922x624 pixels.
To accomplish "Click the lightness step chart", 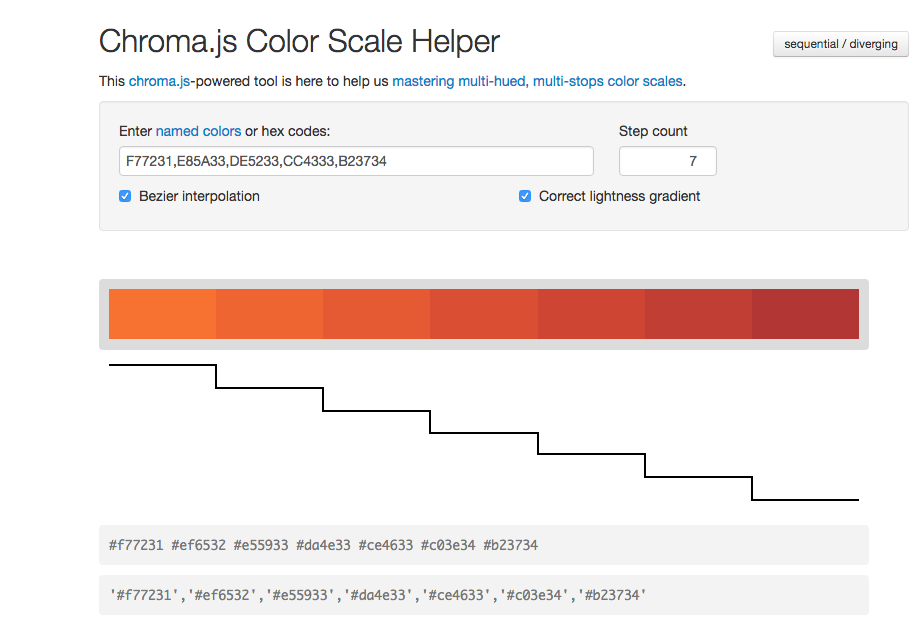I will pos(483,432).
